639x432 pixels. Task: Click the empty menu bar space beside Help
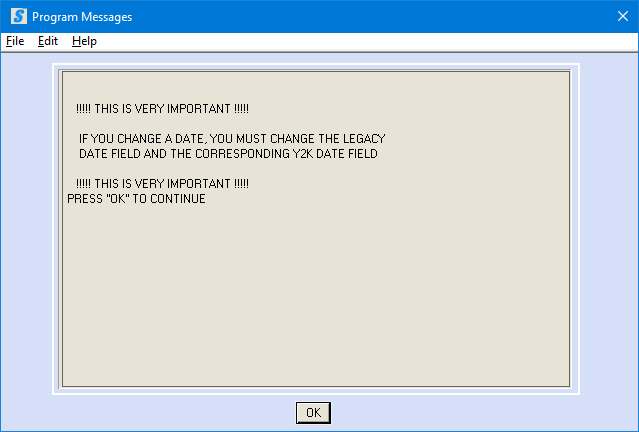367,41
